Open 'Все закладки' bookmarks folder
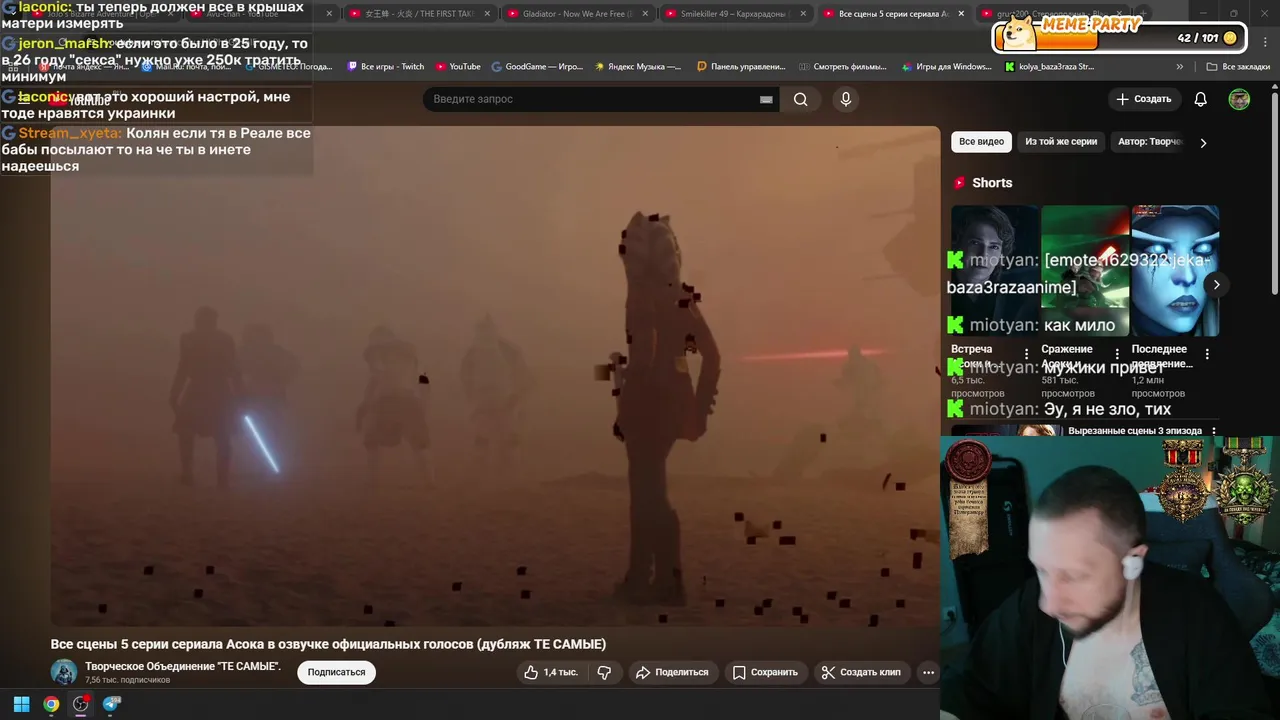 point(1238,67)
